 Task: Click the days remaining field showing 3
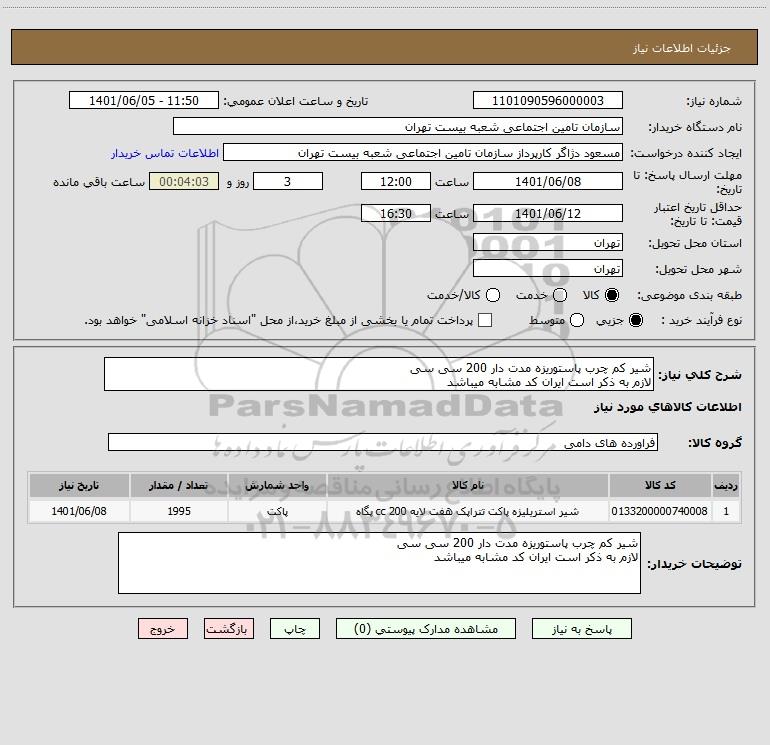(288, 181)
